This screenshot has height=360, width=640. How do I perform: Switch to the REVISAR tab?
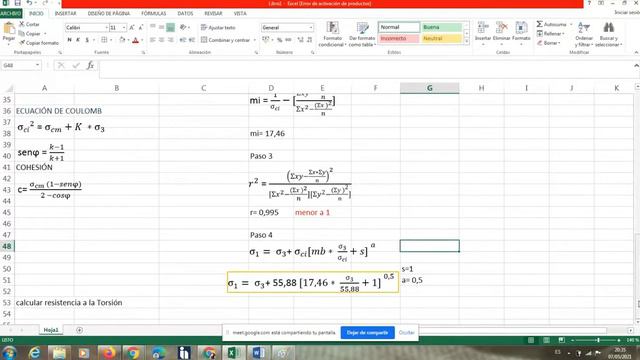point(213,13)
